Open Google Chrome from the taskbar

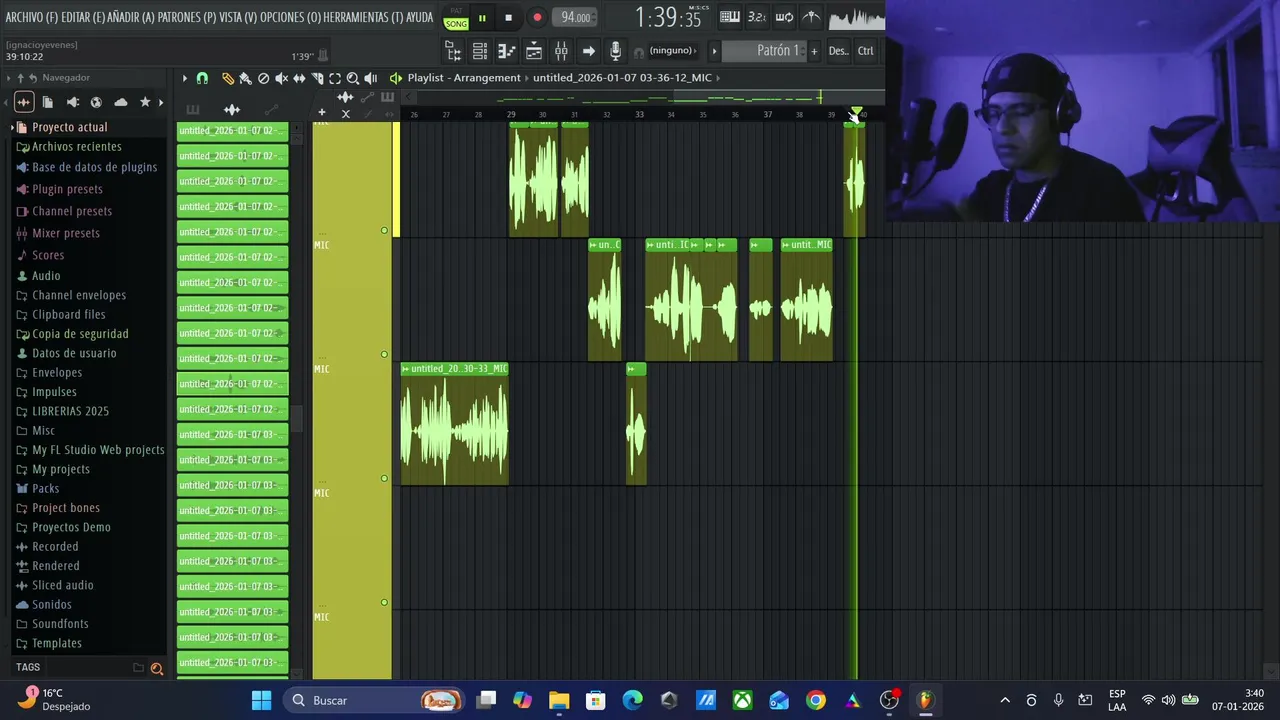pyautogui.click(x=816, y=700)
